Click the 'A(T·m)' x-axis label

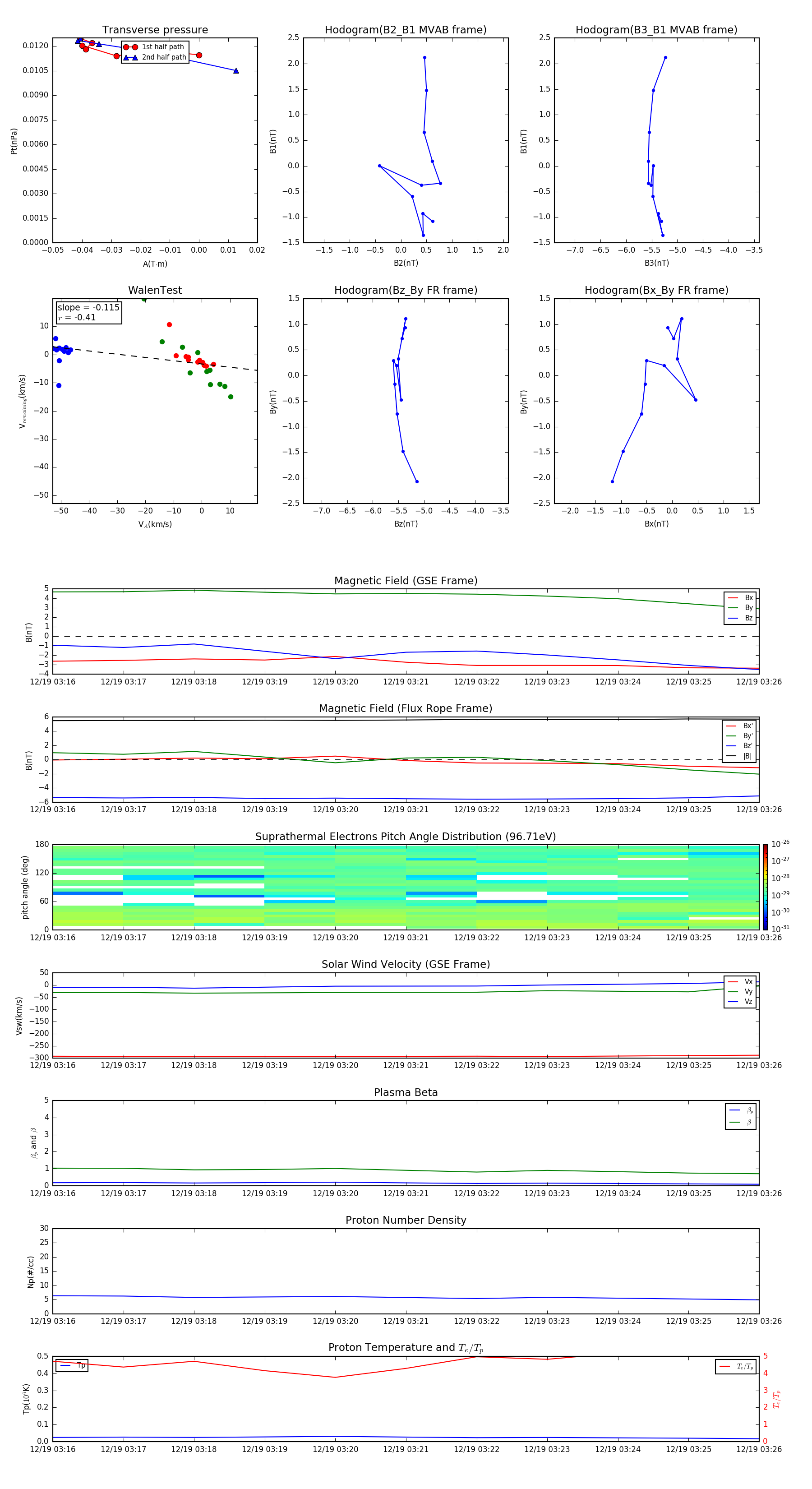[x=155, y=264]
